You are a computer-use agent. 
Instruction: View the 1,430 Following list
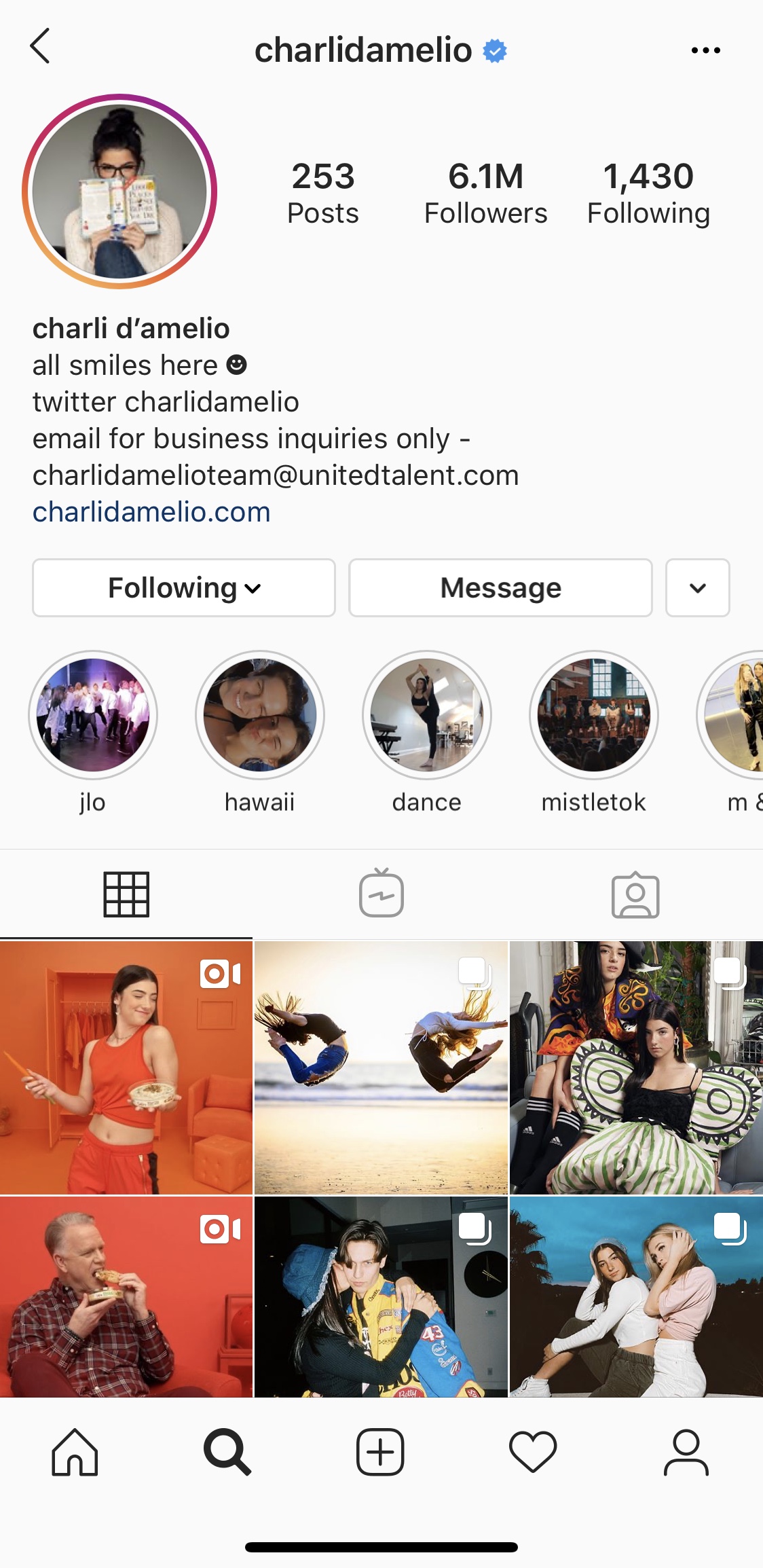click(x=649, y=193)
